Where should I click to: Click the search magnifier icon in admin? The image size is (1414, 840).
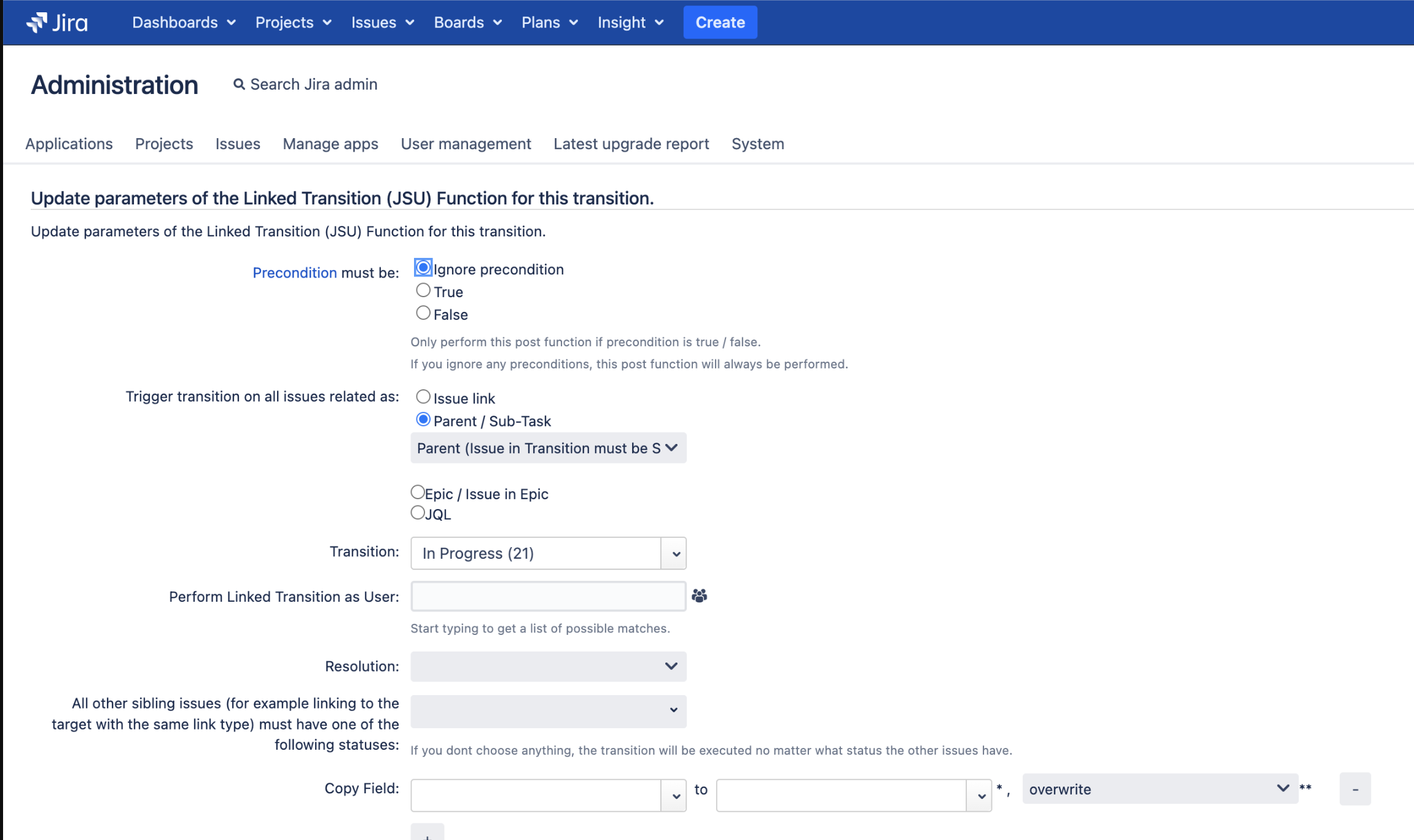(239, 84)
